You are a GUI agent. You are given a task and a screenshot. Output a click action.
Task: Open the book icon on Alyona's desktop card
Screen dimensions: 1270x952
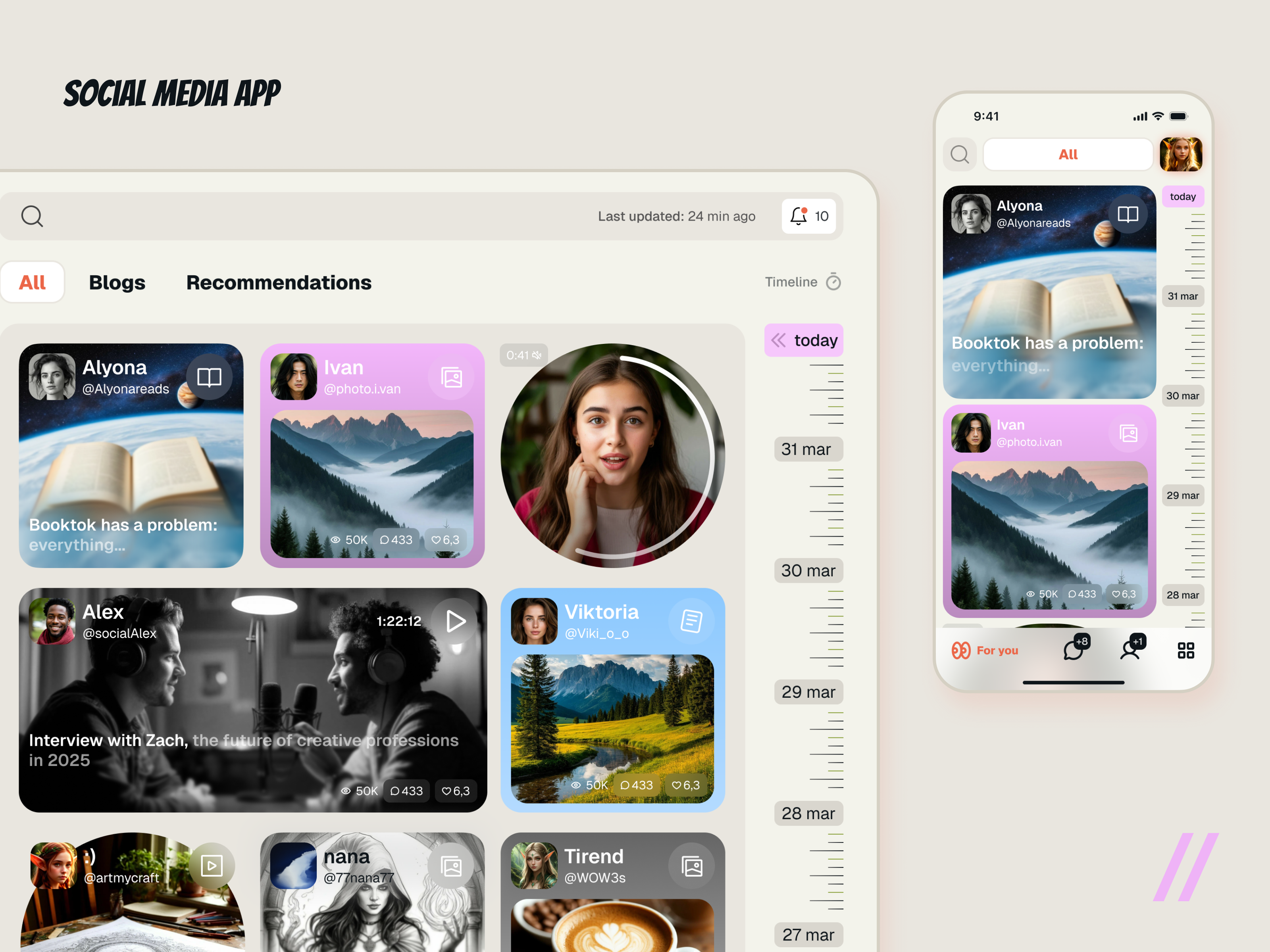210,377
